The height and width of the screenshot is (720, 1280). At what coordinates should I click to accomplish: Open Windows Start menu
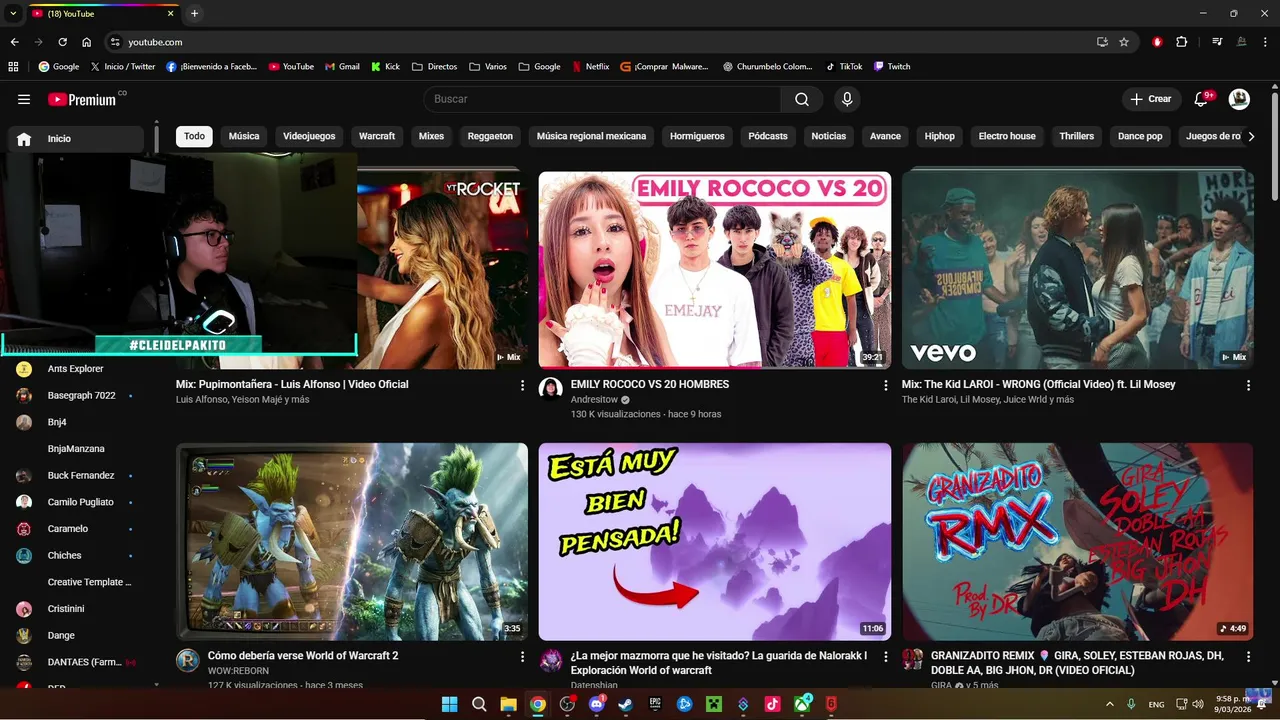click(x=450, y=704)
